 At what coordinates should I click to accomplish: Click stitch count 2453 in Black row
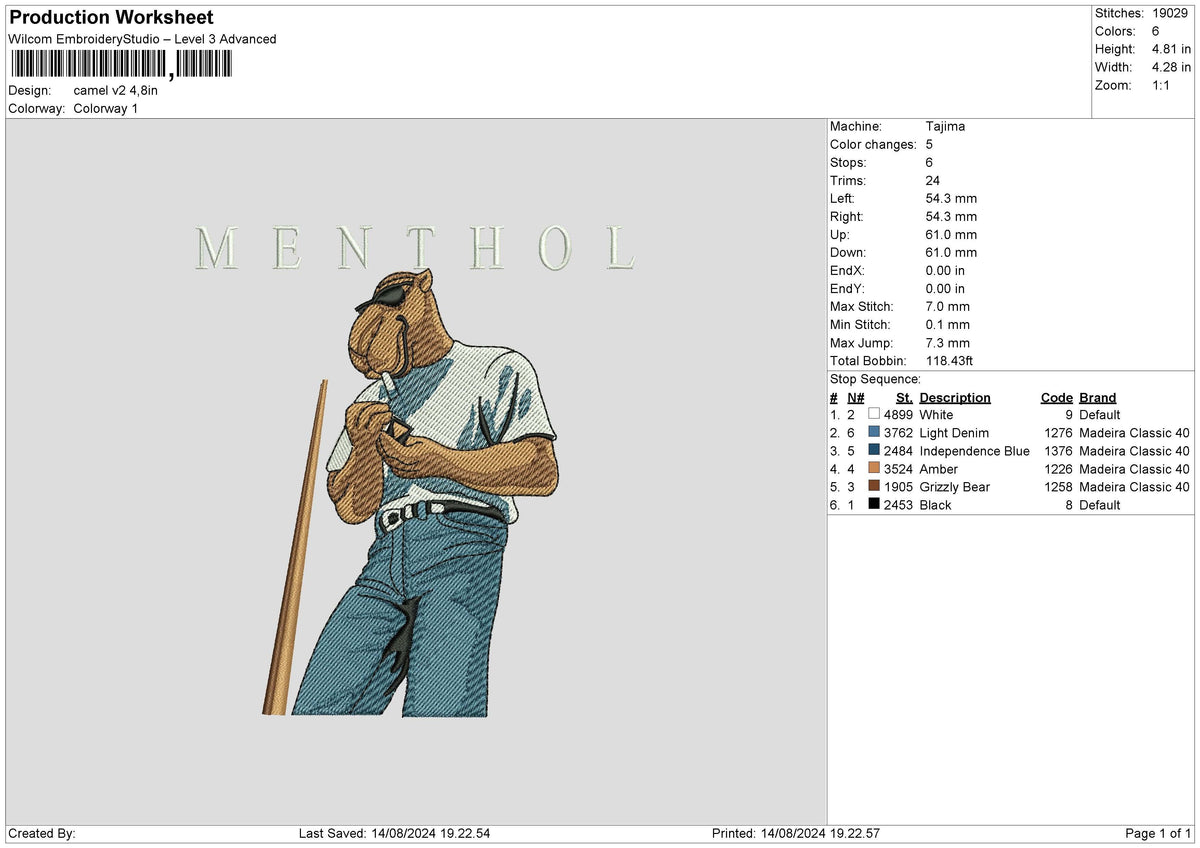click(898, 504)
